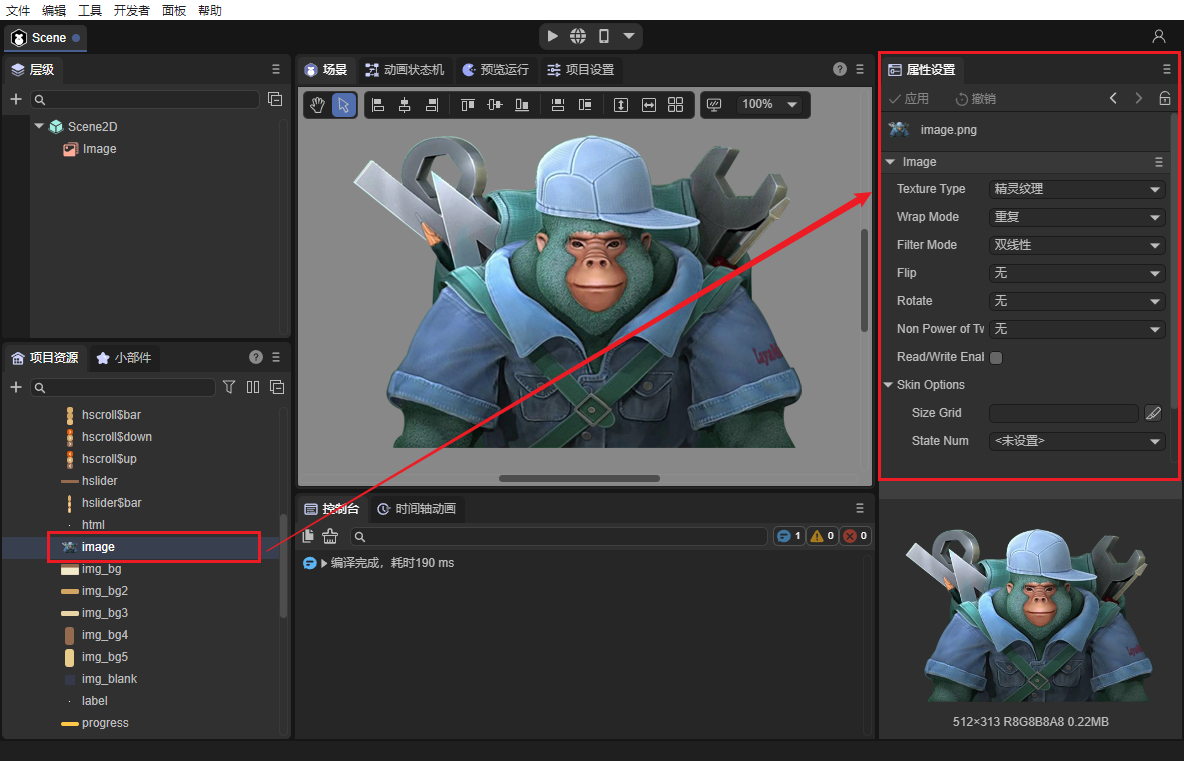The width and height of the screenshot is (1184, 761).
Task: Collapse all folders in project resources
Action: (x=277, y=387)
